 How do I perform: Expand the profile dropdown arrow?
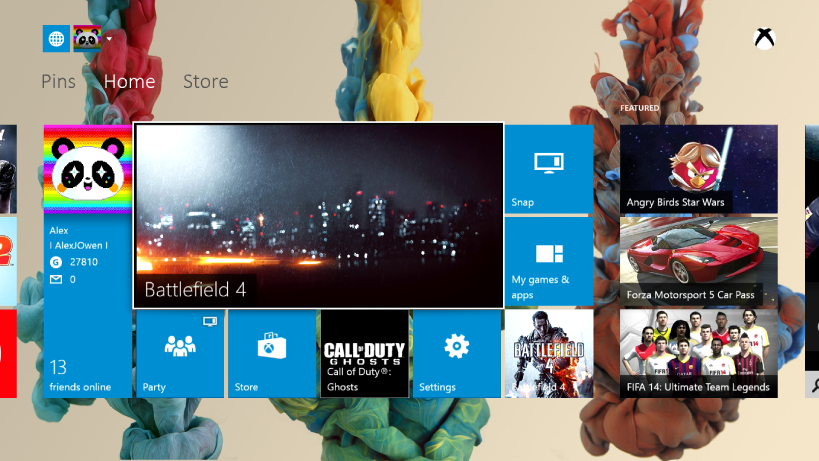tap(109, 38)
